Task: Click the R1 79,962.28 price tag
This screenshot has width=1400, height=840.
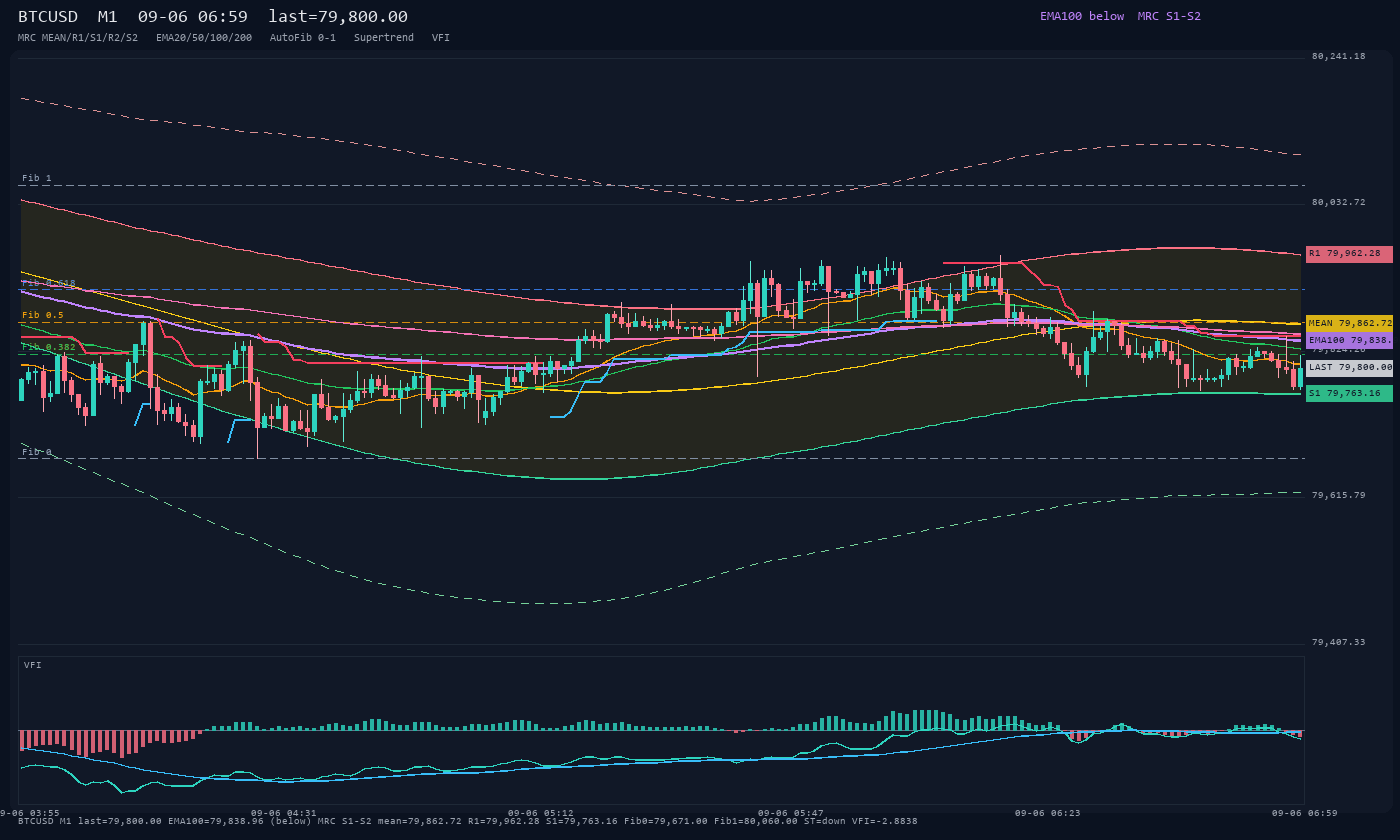Action: 1349,254
